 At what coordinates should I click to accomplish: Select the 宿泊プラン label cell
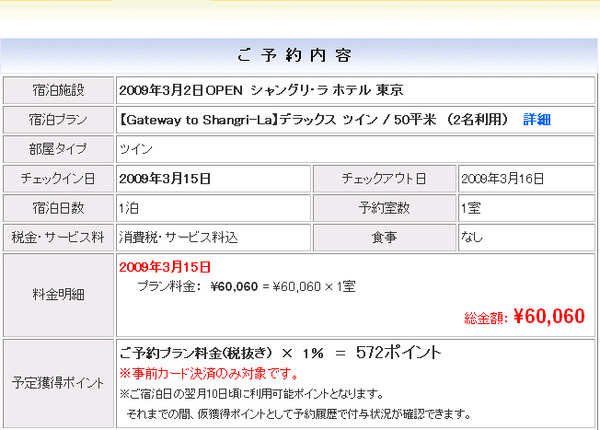(x=59, y=120)
